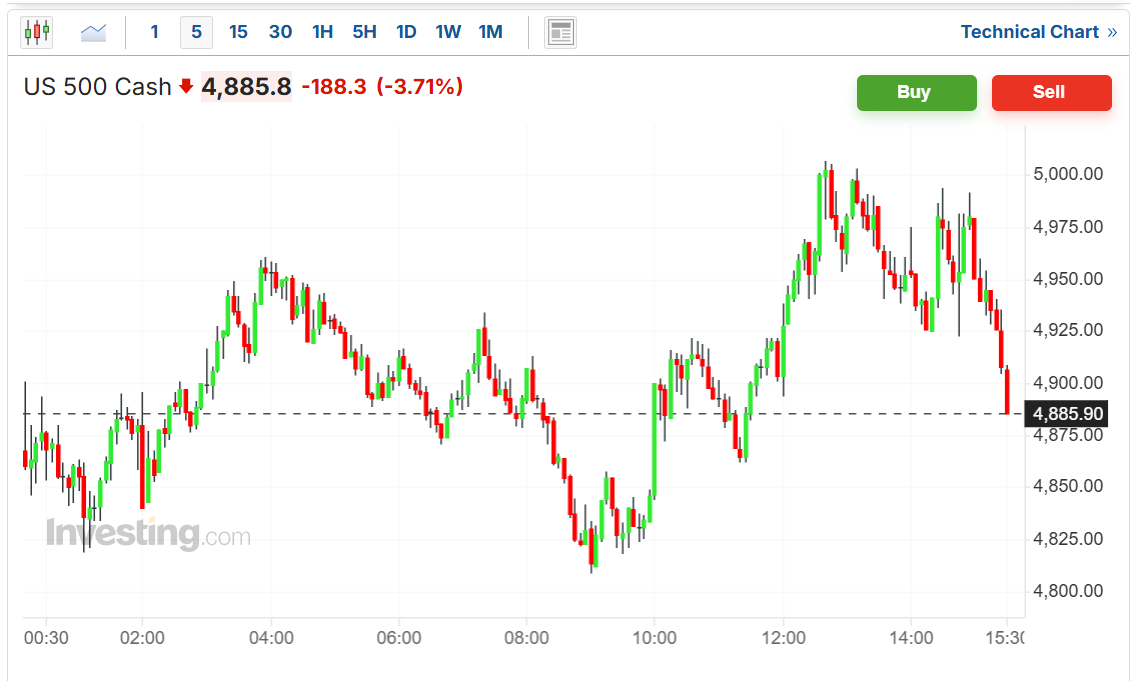
Task: Switch chart to 1W timeframe
Action: (448, 32)
